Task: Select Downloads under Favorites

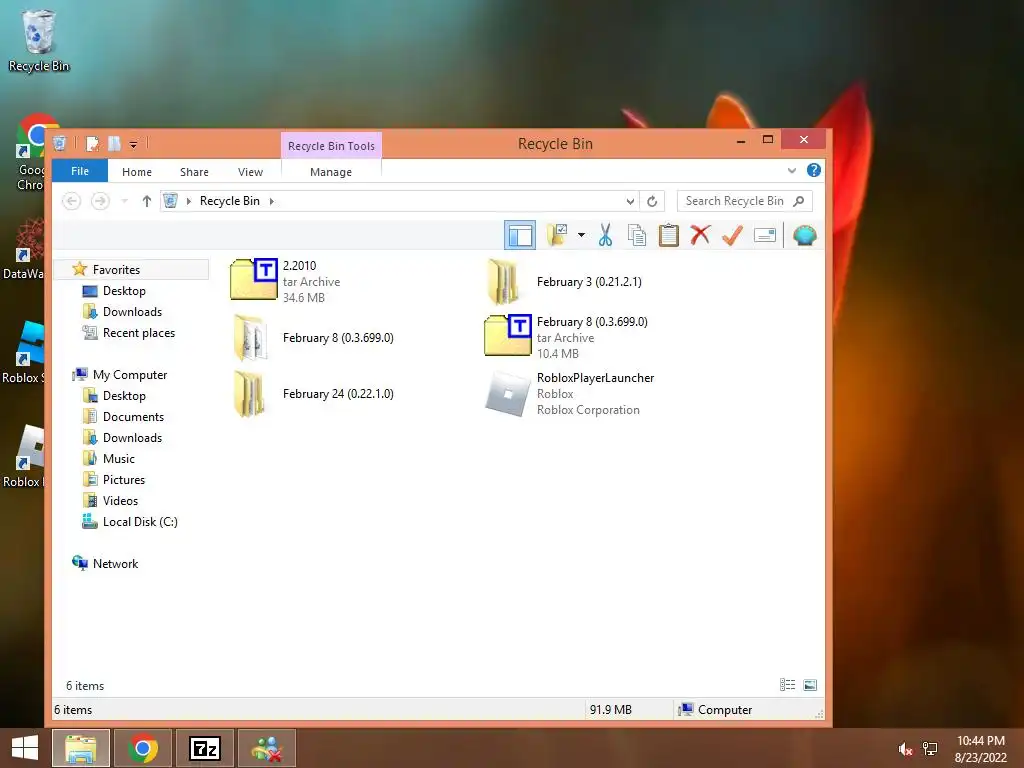Action: pyautogui.click(x=132, y=312)
